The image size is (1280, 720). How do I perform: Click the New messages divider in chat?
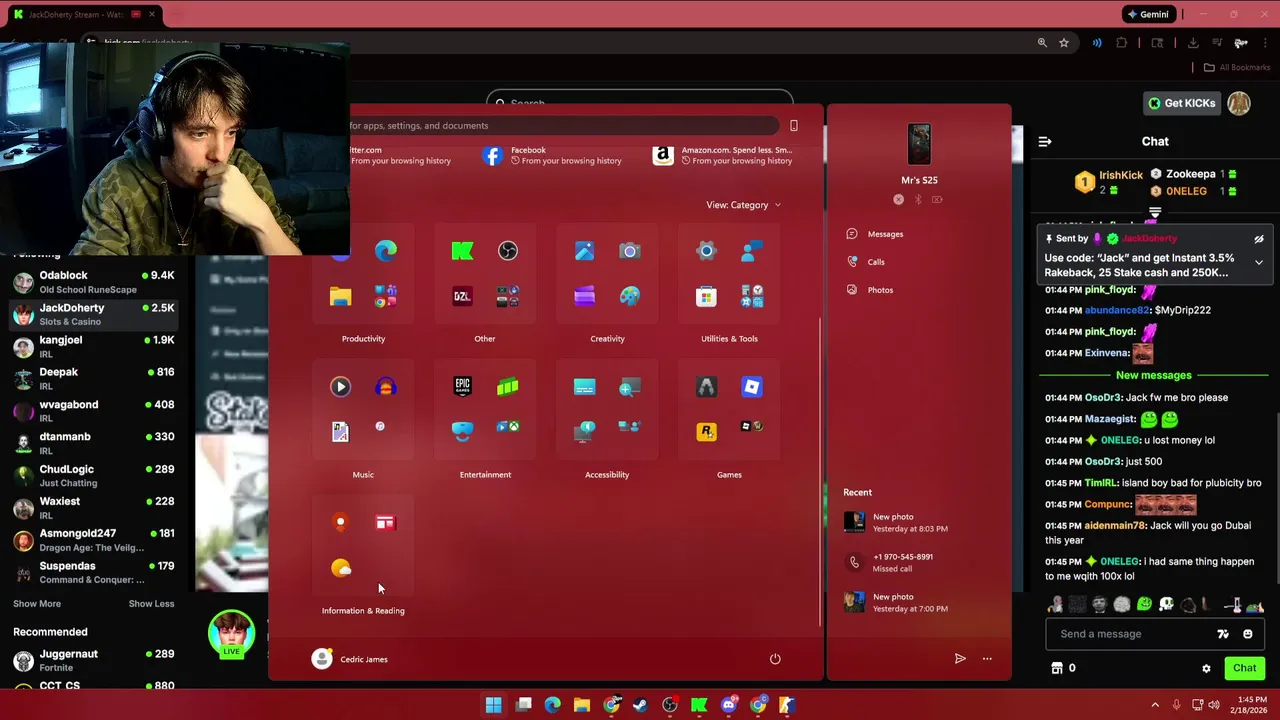[1154, 375]
